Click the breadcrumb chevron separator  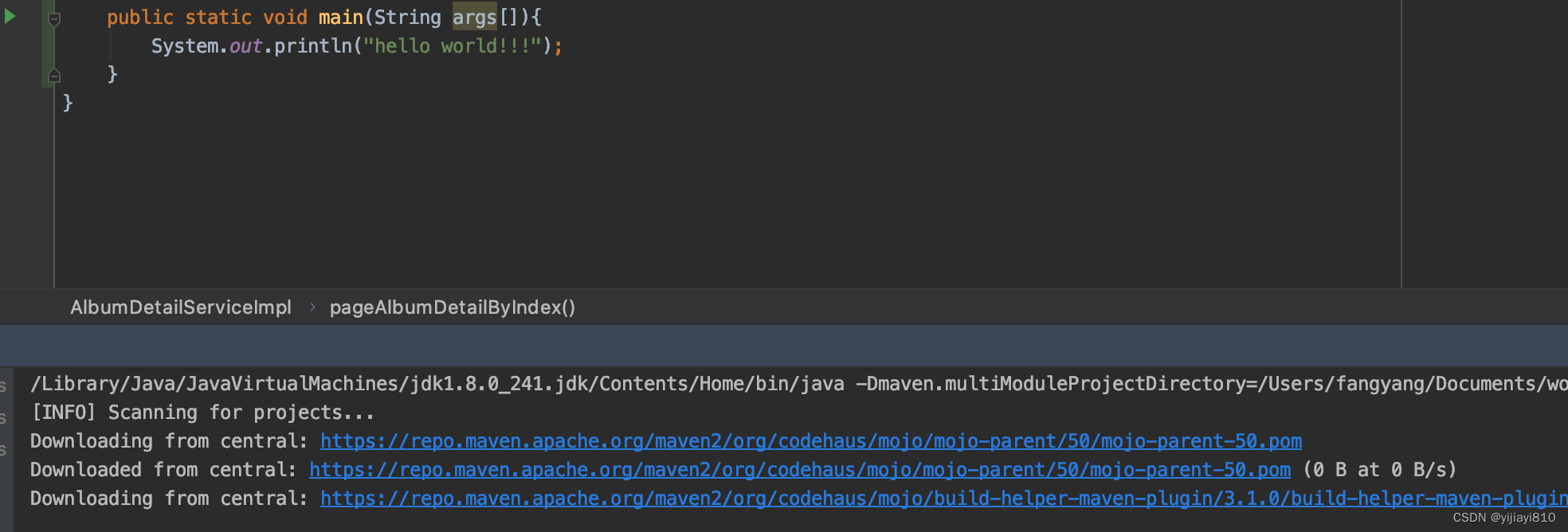pos(312,307)
